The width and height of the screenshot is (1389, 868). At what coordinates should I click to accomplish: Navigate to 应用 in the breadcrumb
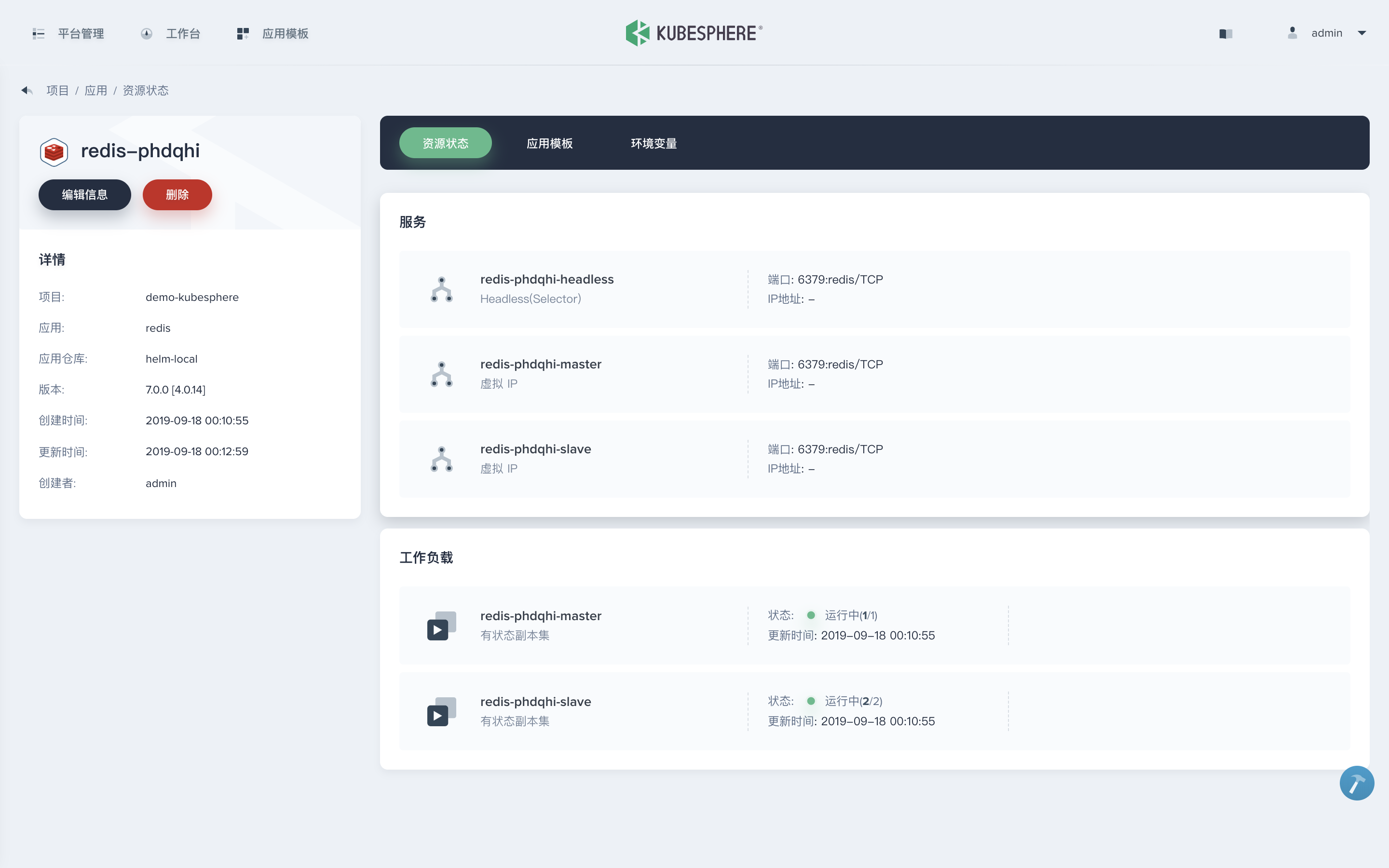pyautogui.click(x=96, y=90)
